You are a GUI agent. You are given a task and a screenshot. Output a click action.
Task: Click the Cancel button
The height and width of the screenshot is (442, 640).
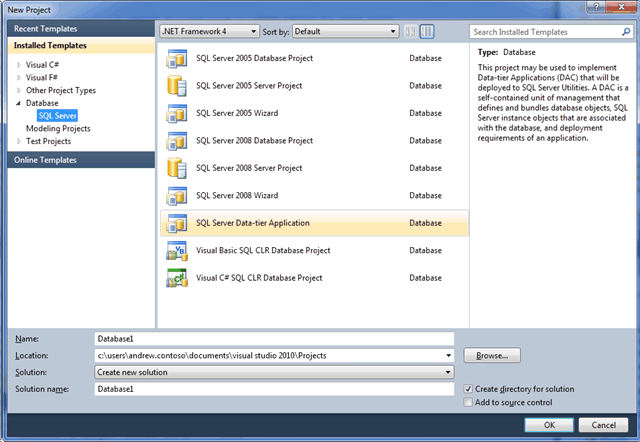tap(603, 425)
